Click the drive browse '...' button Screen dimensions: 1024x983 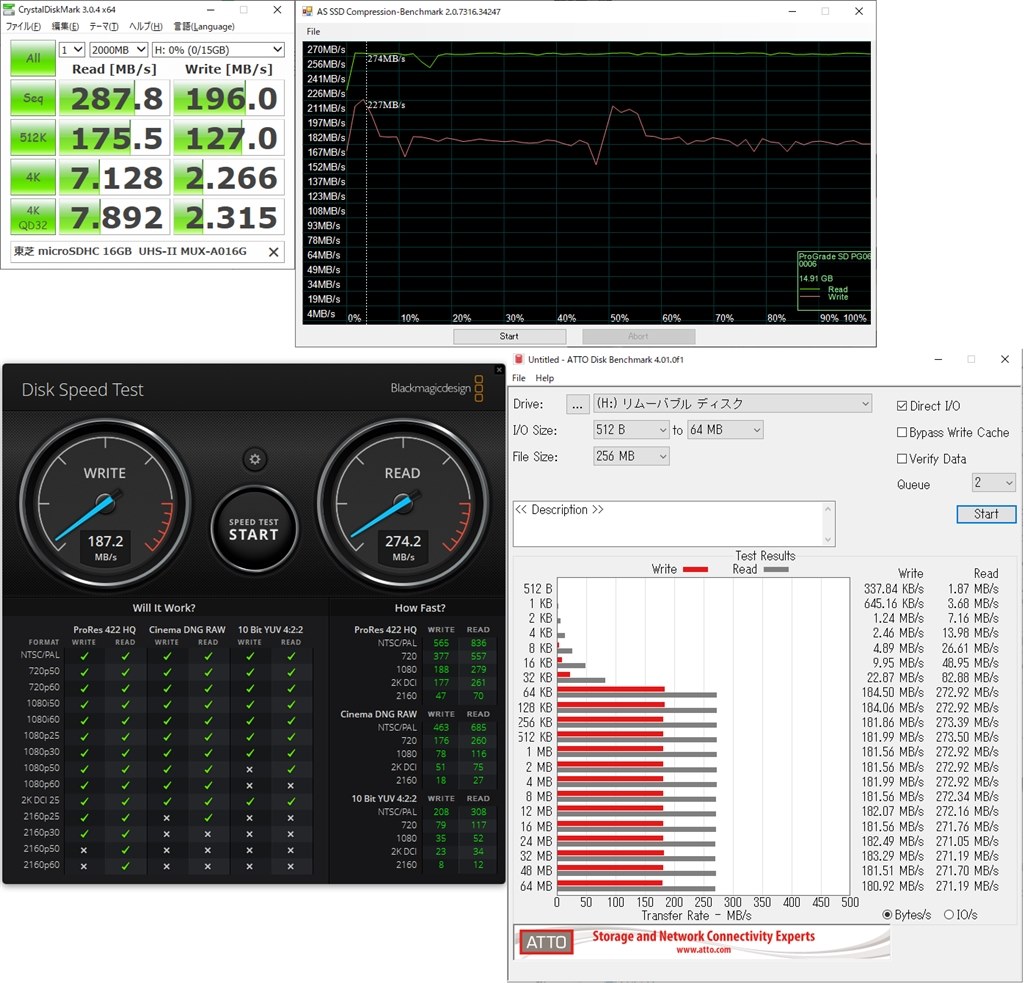pyautogui.click(x=577, y=404)
